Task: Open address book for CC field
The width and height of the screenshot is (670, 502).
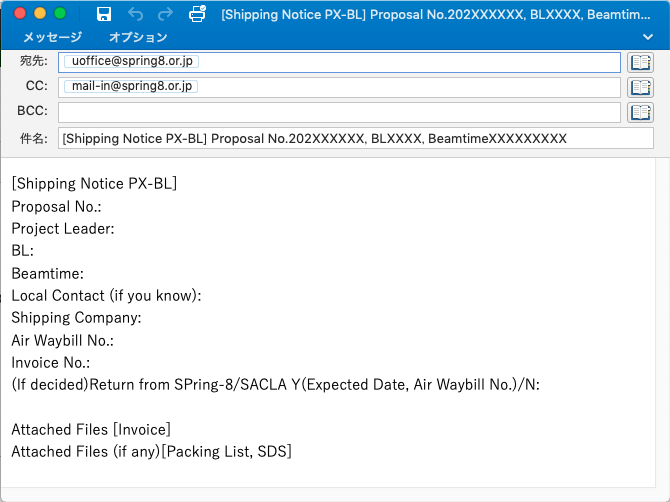Action: tap(640, 87)
